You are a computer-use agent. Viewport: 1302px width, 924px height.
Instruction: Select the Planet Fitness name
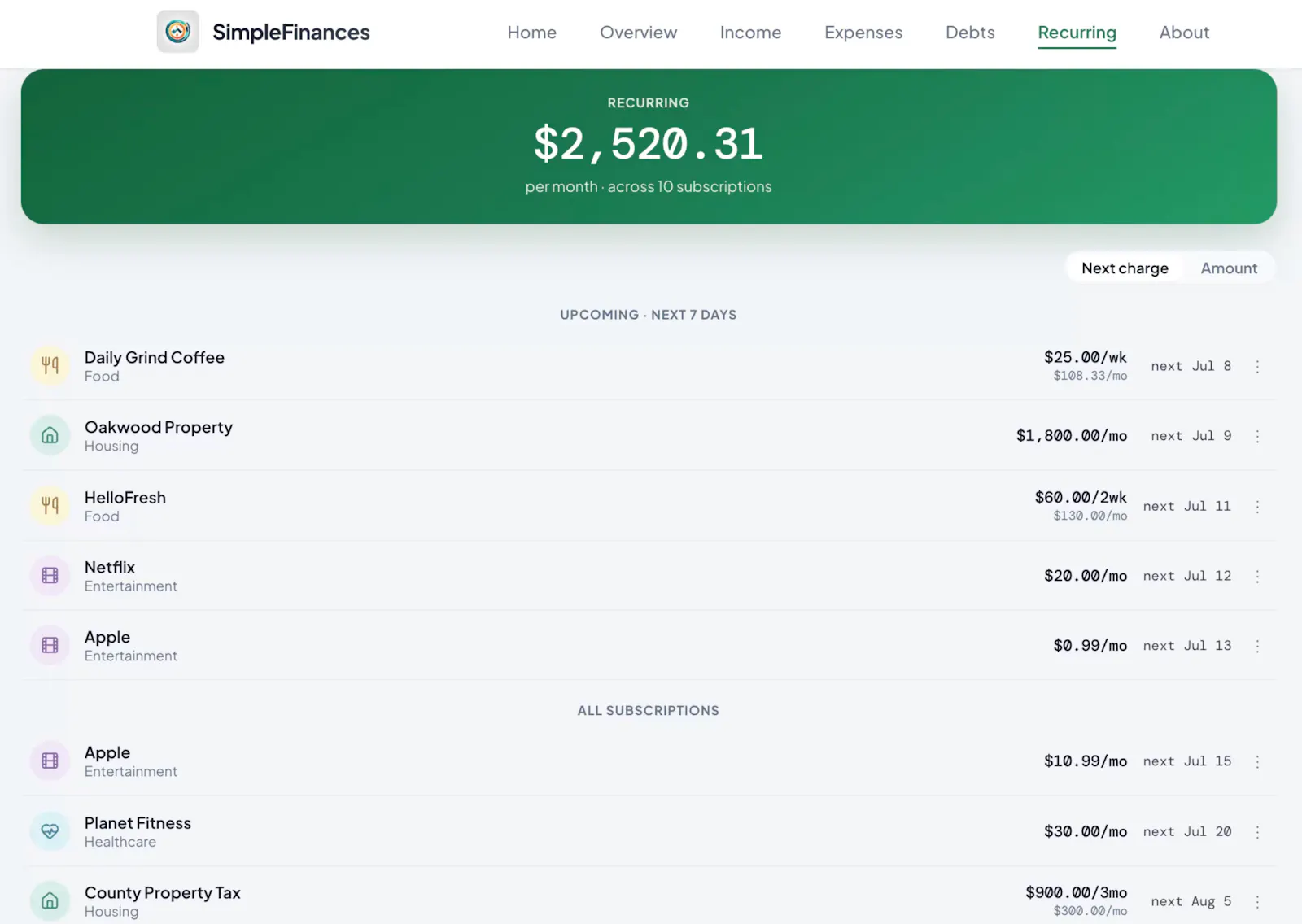coord(138,822)
